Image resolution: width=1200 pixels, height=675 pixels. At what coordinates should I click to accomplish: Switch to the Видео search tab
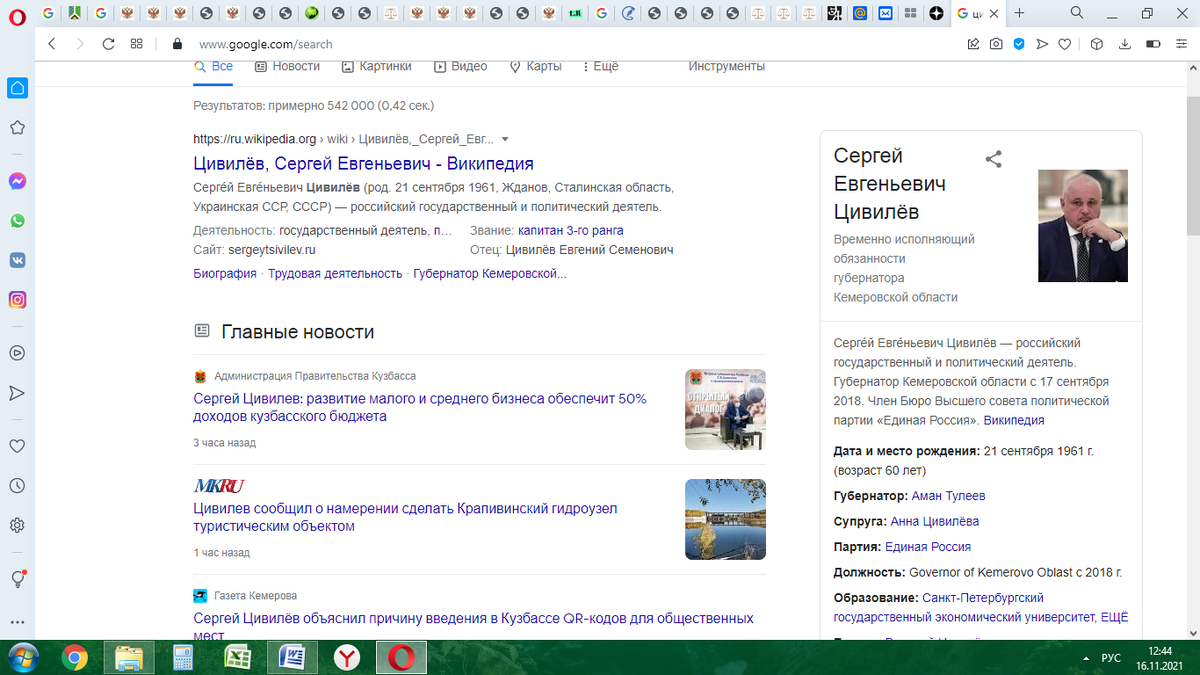(460, 66)
